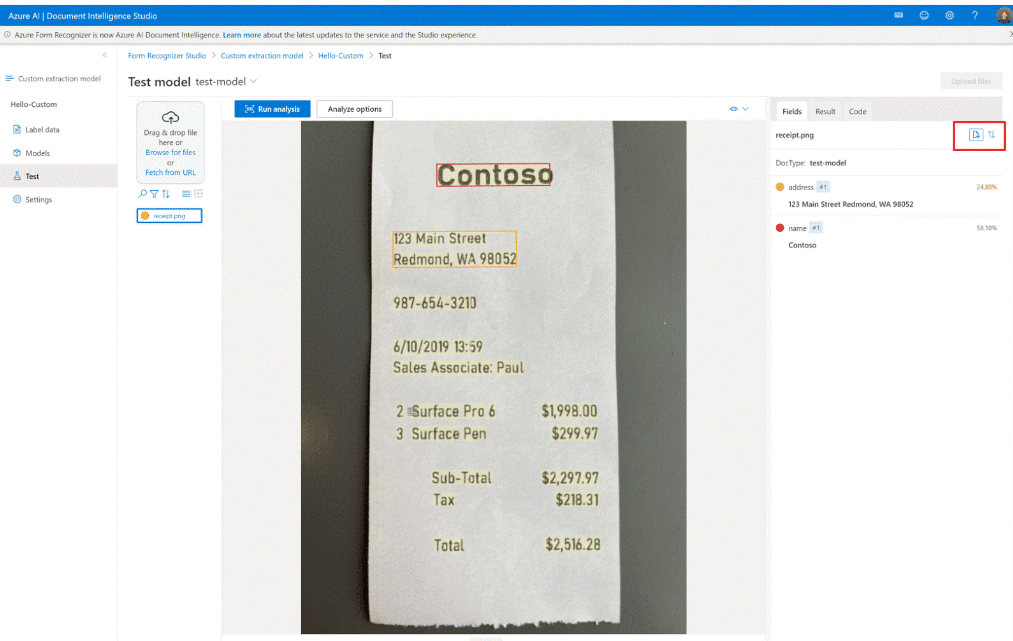Click the Form Recognizer Studio breadcrumb
This screenshot has height=641, width=1013.
167,56
